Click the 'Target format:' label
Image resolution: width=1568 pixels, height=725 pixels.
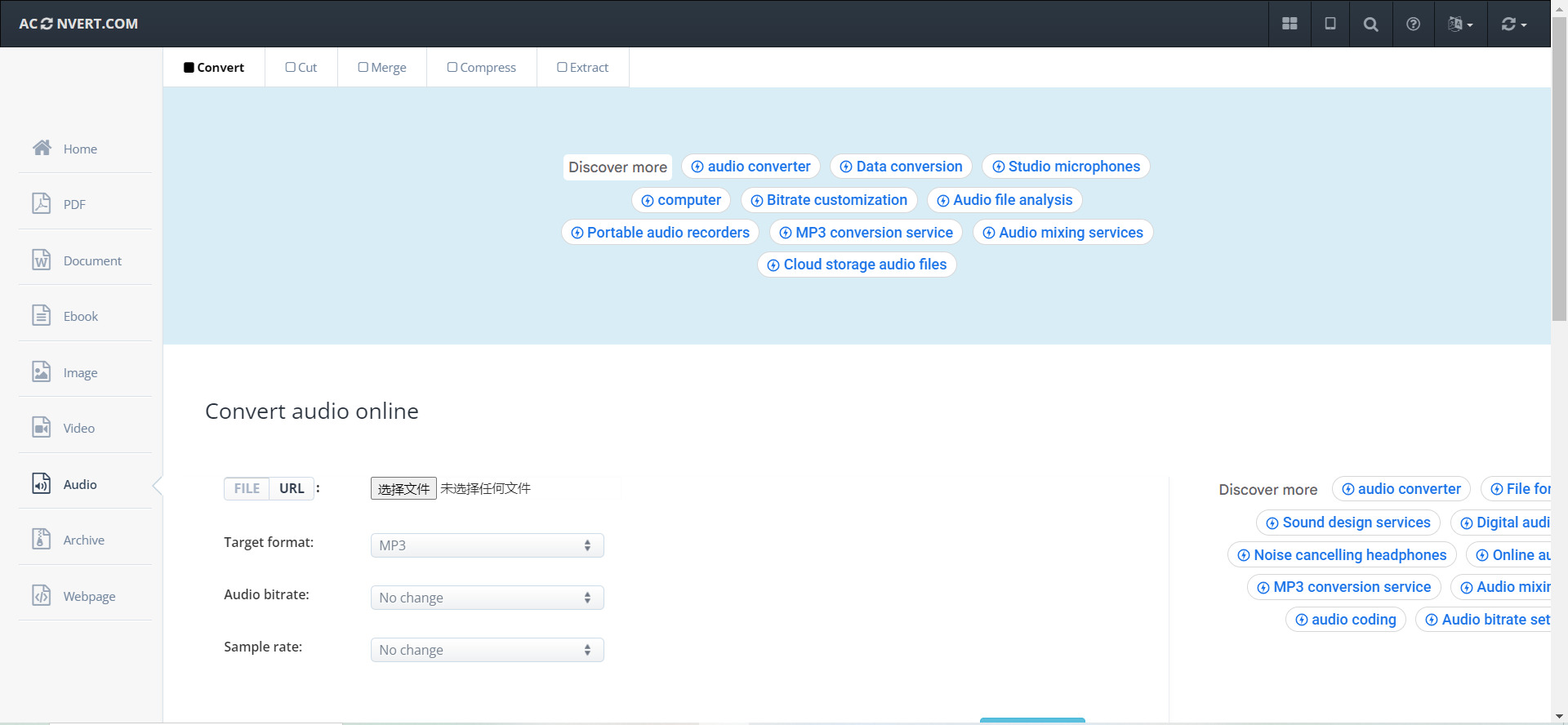click(269, 542)
